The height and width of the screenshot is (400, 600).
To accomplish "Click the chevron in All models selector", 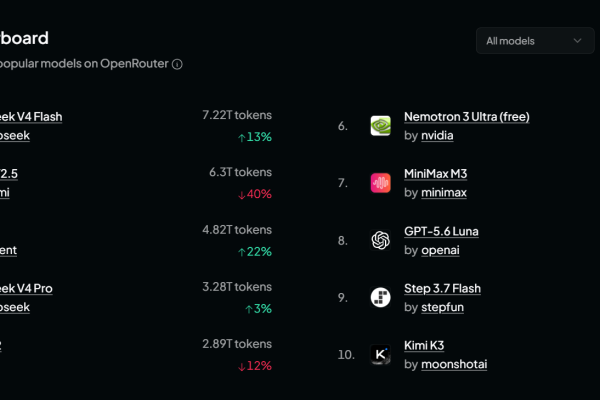I will coord(577,41).
